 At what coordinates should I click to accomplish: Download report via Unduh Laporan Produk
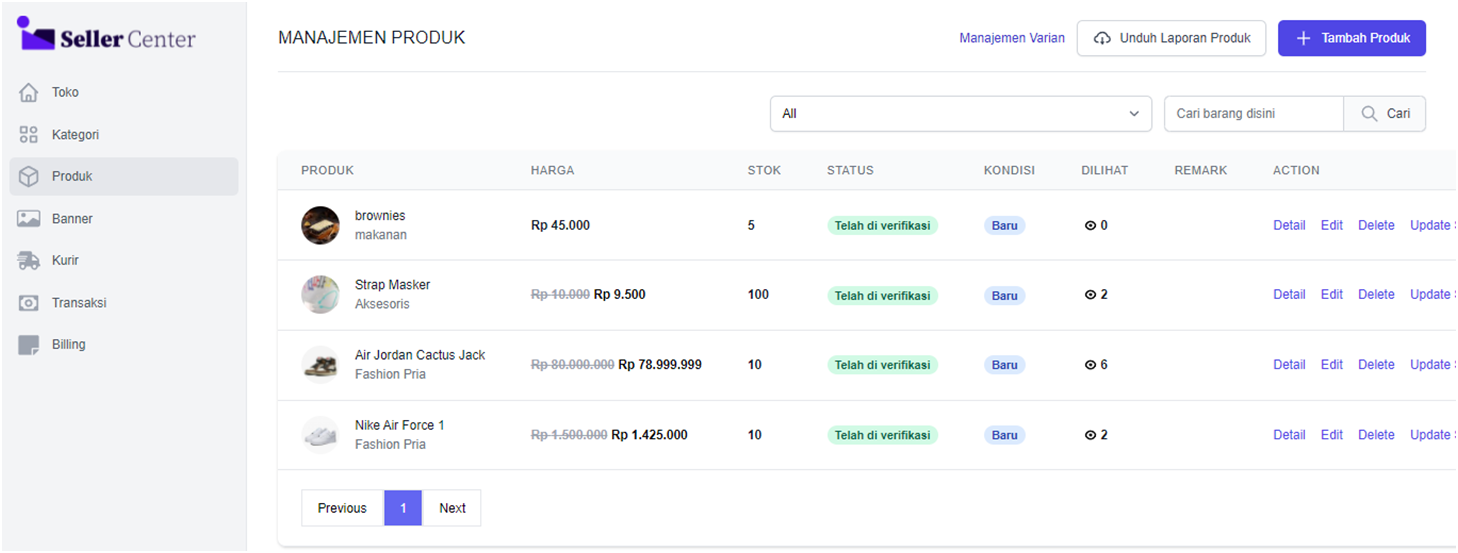pos(1171,38)
